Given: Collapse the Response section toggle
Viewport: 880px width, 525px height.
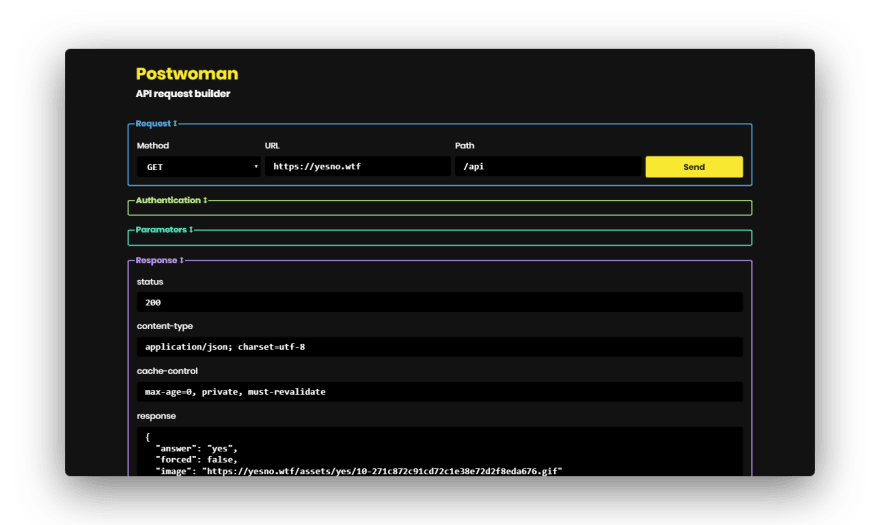Looking at the screenshot, I should (x=182, y=261).
